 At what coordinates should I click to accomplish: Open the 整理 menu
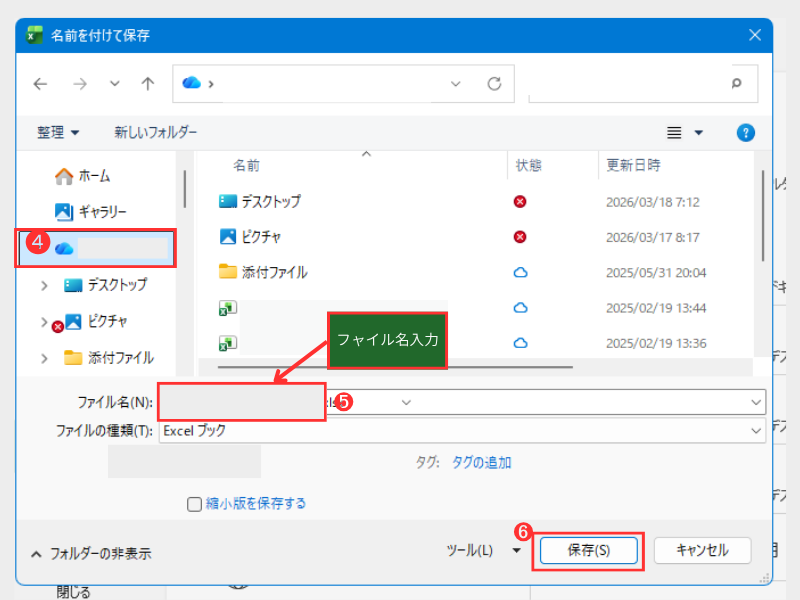pyautogui.click(x=58, y=132)
